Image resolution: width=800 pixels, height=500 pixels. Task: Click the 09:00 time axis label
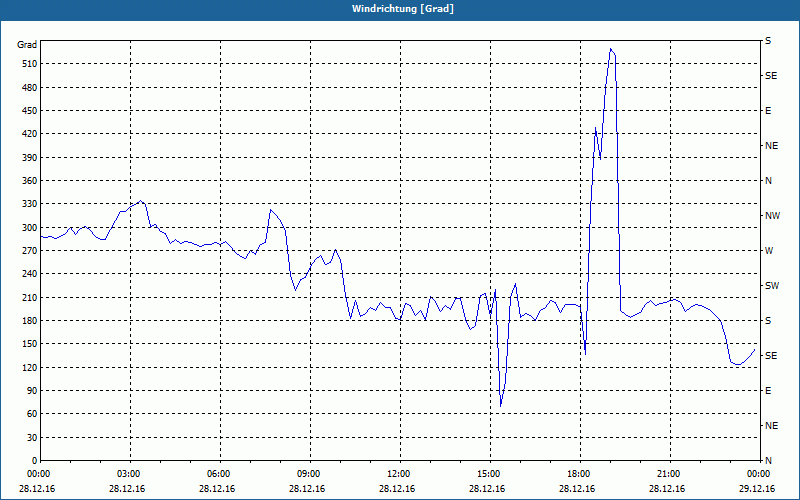point(308,474)
